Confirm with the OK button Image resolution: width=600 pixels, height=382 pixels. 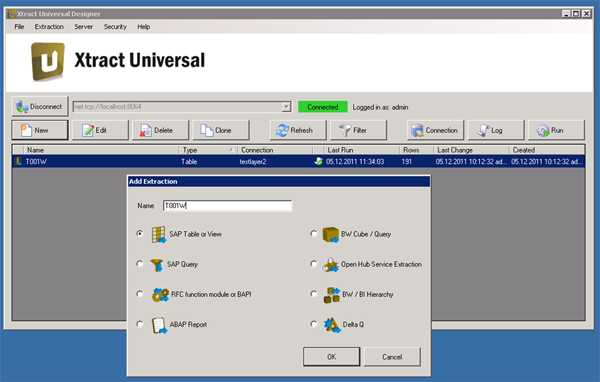(x=331, y=357)
